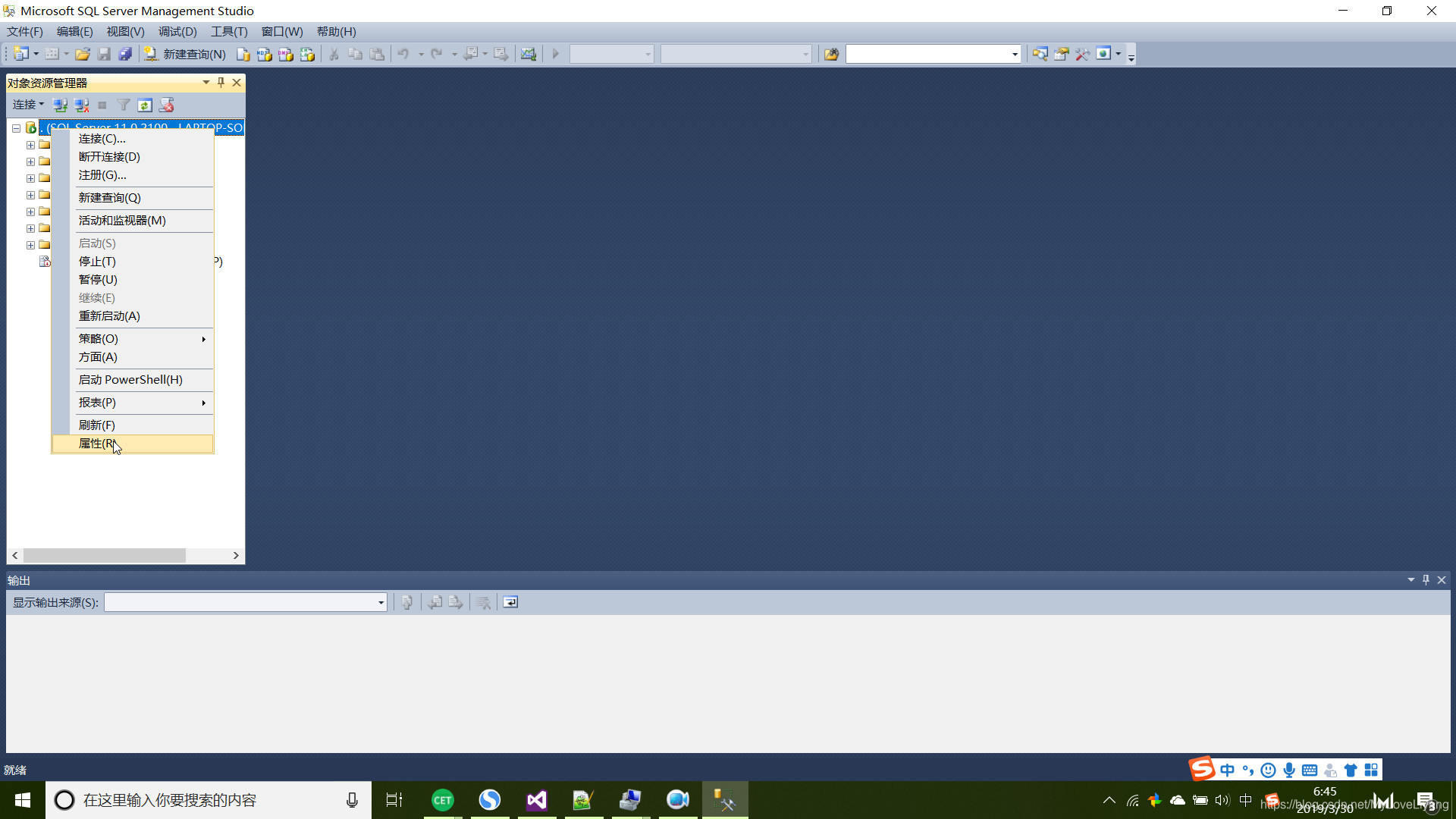Click the Analysis Services XMLA Query icon
The width and height of the screenshot is (1456, 819).
(x=307, y=54)
